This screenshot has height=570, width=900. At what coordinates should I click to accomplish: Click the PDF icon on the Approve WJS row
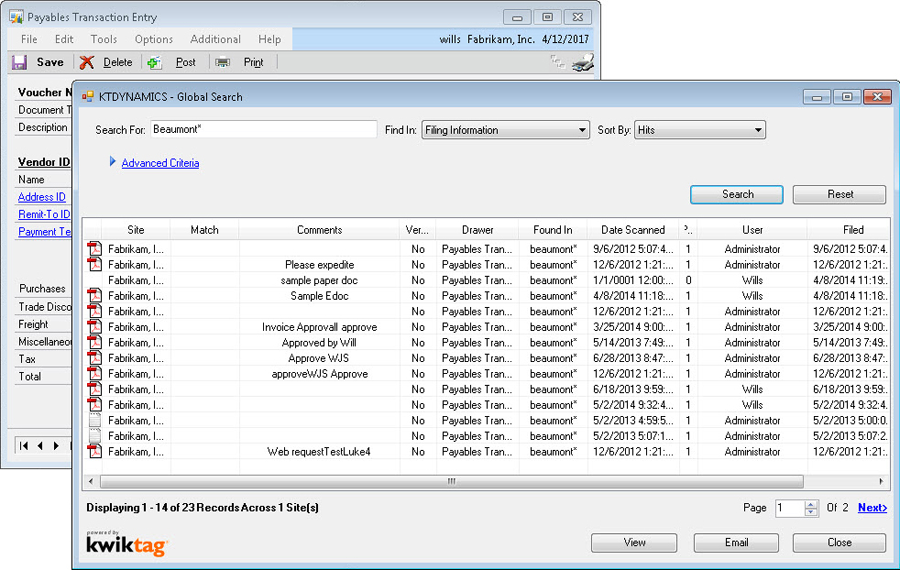[95, 358]
